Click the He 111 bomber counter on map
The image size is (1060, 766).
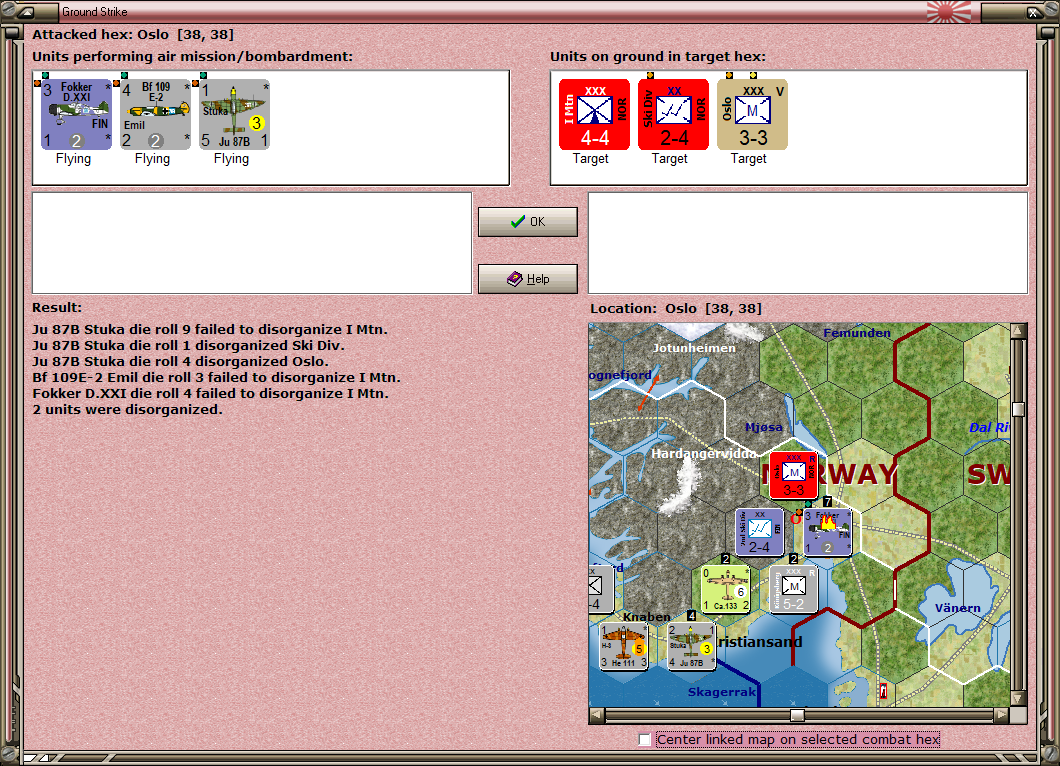[x=624, y=646]
